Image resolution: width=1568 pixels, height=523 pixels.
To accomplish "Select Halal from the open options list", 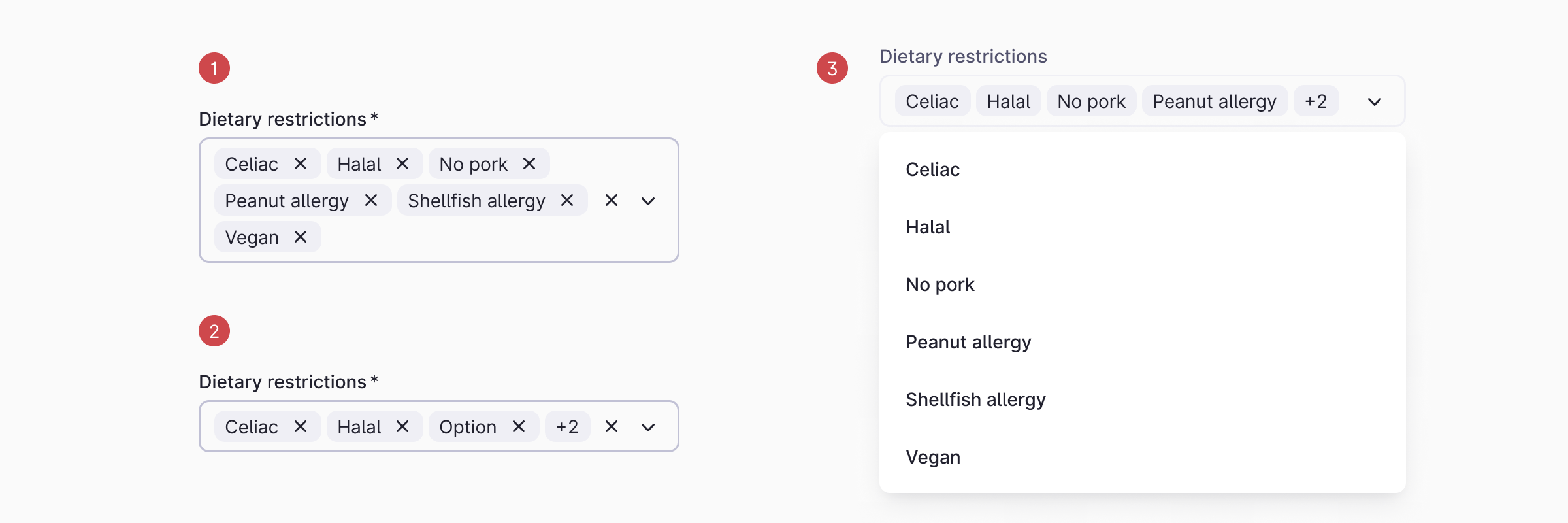I will coord(928,227).
